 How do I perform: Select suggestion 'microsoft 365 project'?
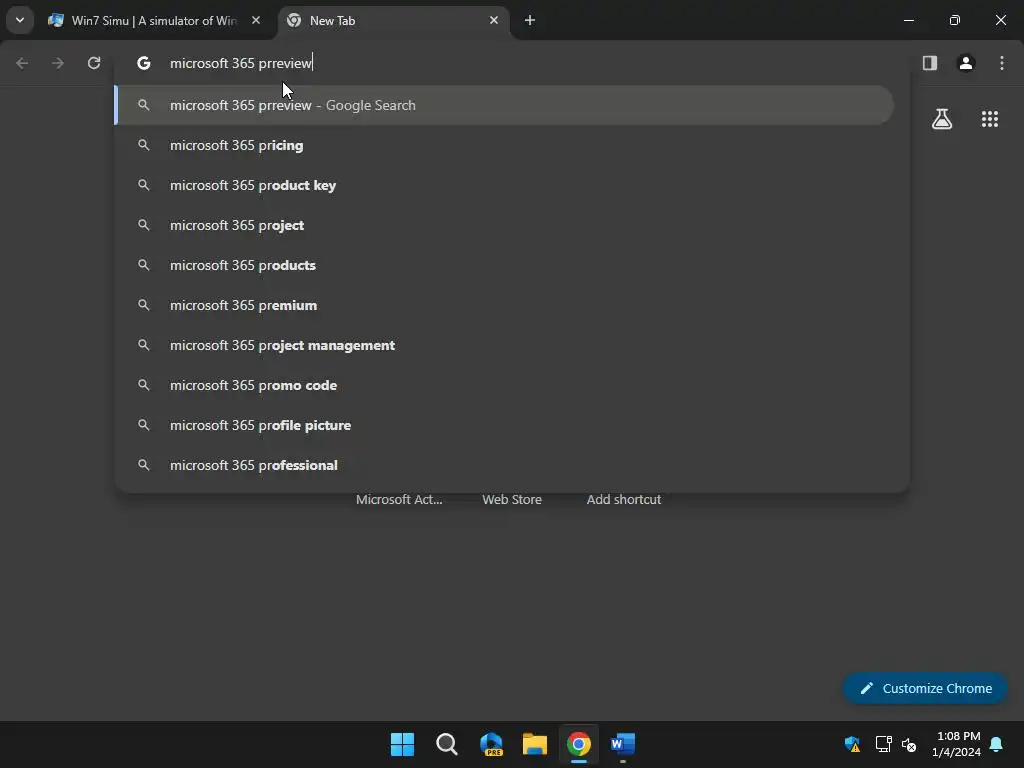tap(504, 225)
